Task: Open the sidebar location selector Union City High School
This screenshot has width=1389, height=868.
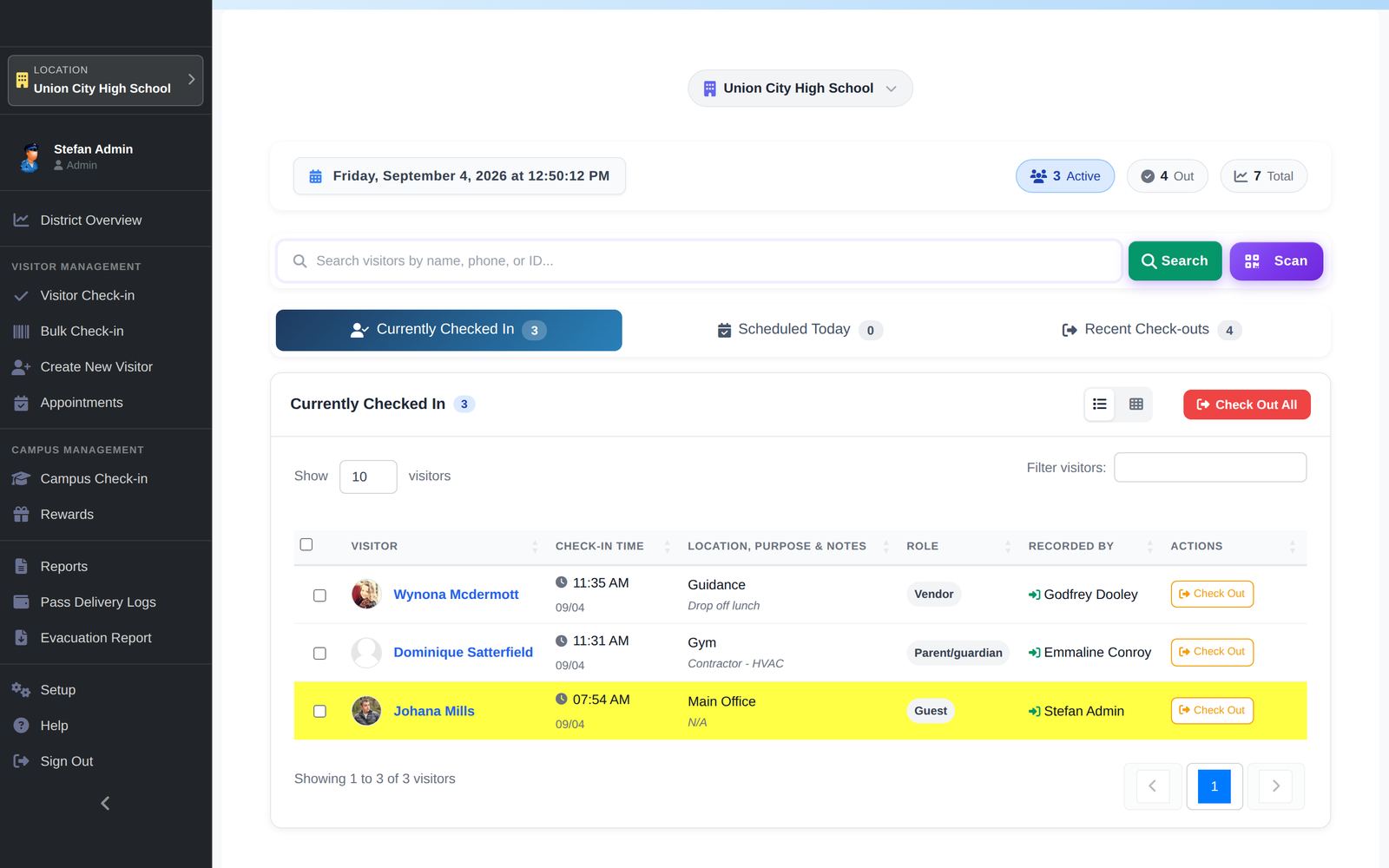Action: click(105, 80)
